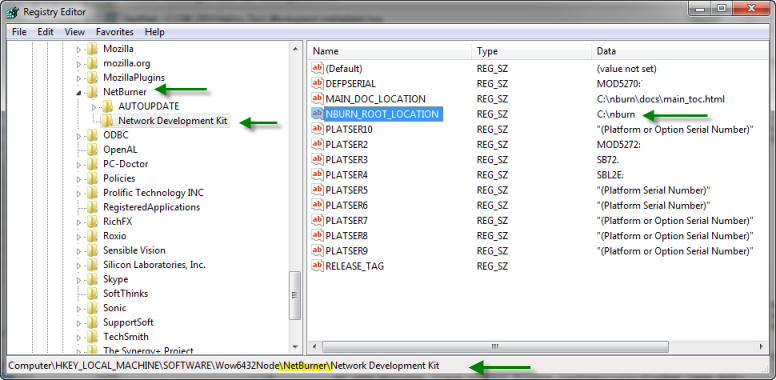Click the C:\nburn\docs\main_toc.html data value
The image size is (776, 380).
click(x=661, y=99)
